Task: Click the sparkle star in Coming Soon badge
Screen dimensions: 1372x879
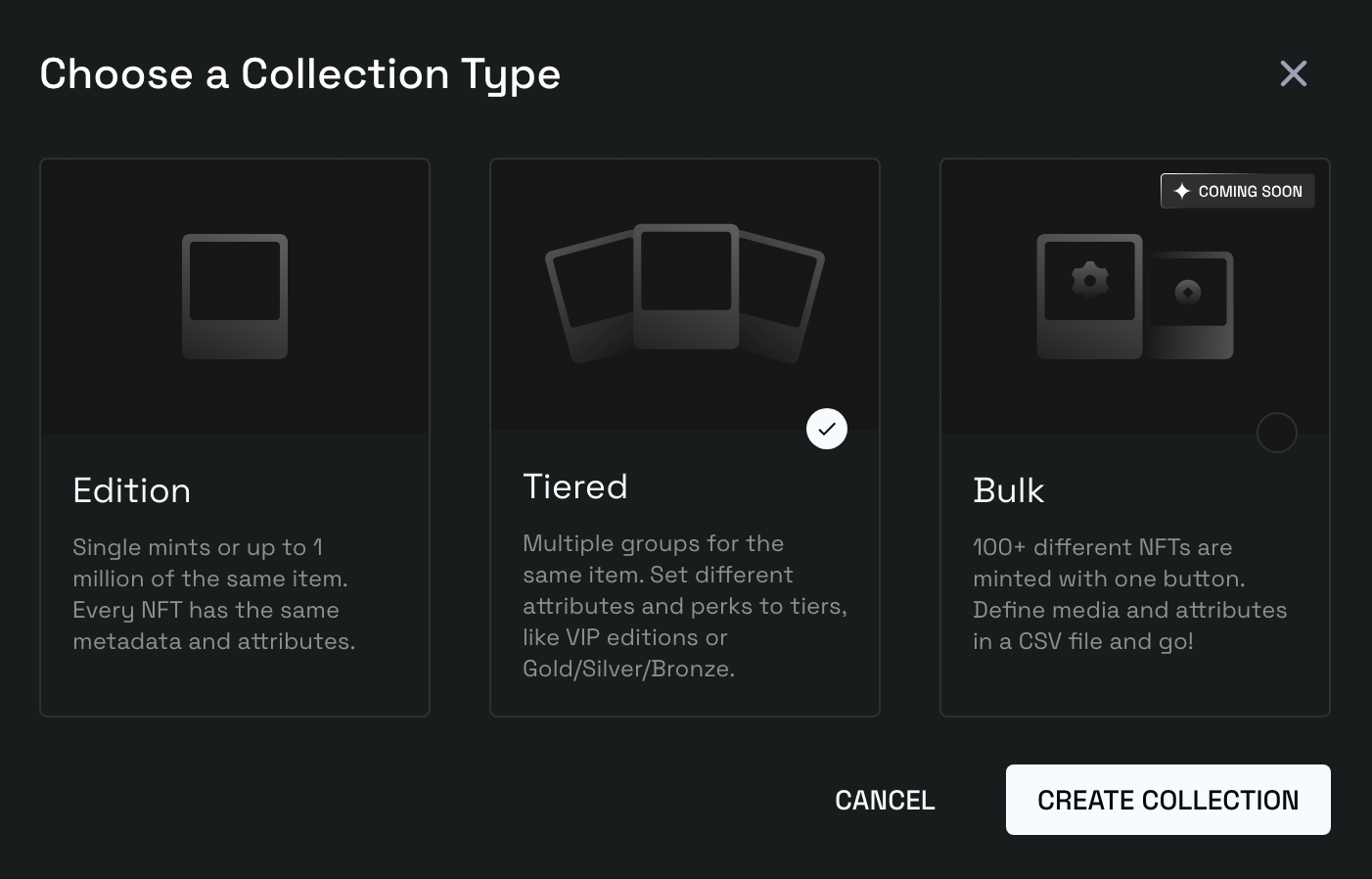Action: click(1182, 191)
